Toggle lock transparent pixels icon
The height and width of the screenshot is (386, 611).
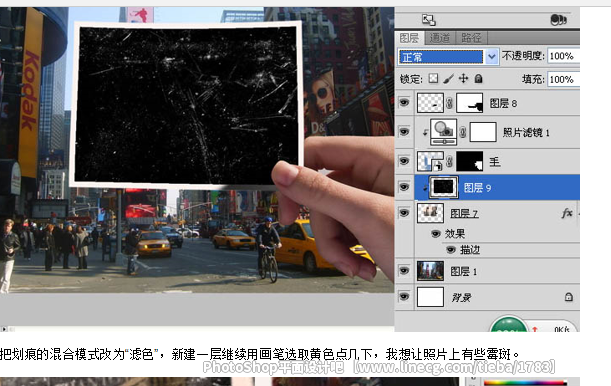[x=433, y=79]
